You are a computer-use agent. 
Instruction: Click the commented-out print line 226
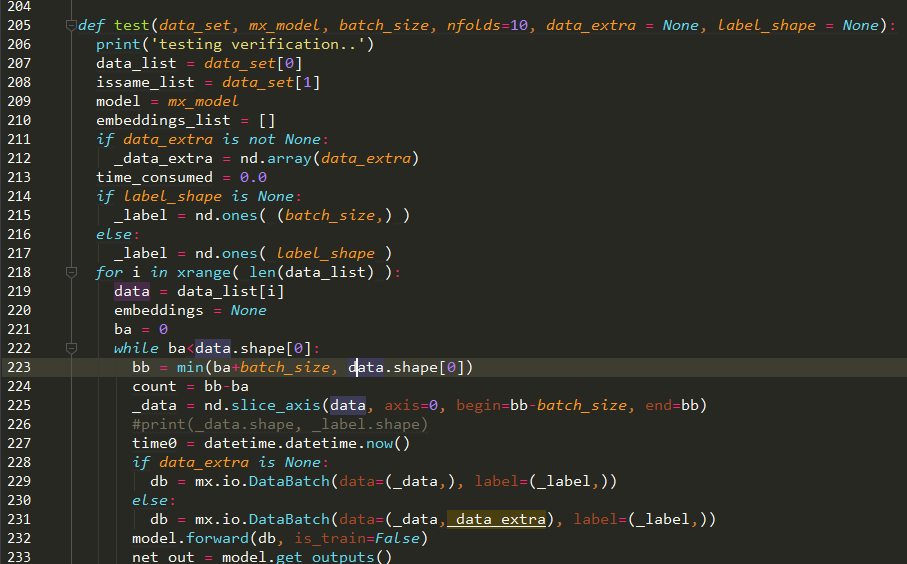[280, 425]
